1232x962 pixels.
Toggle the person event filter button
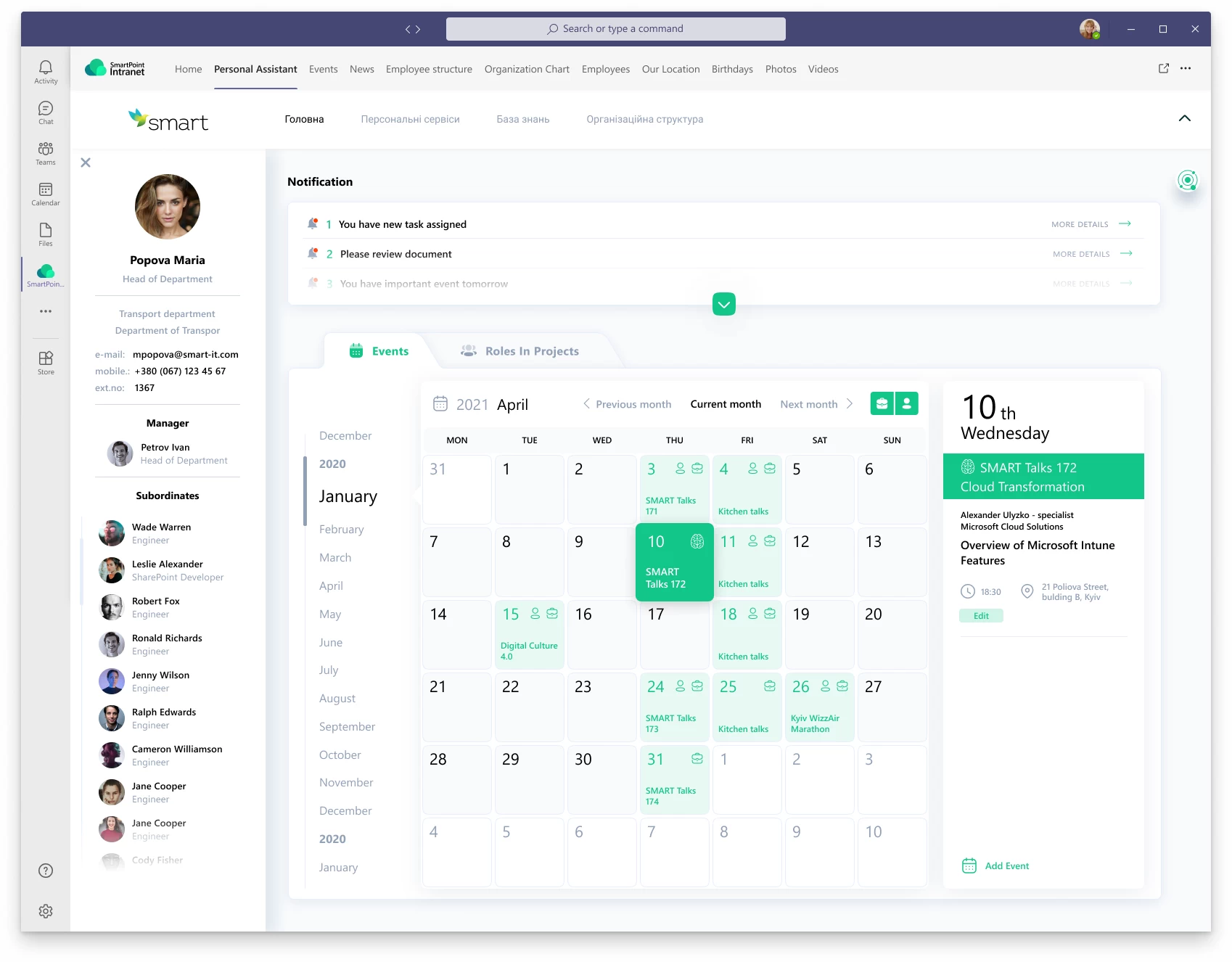coord(907,404)
